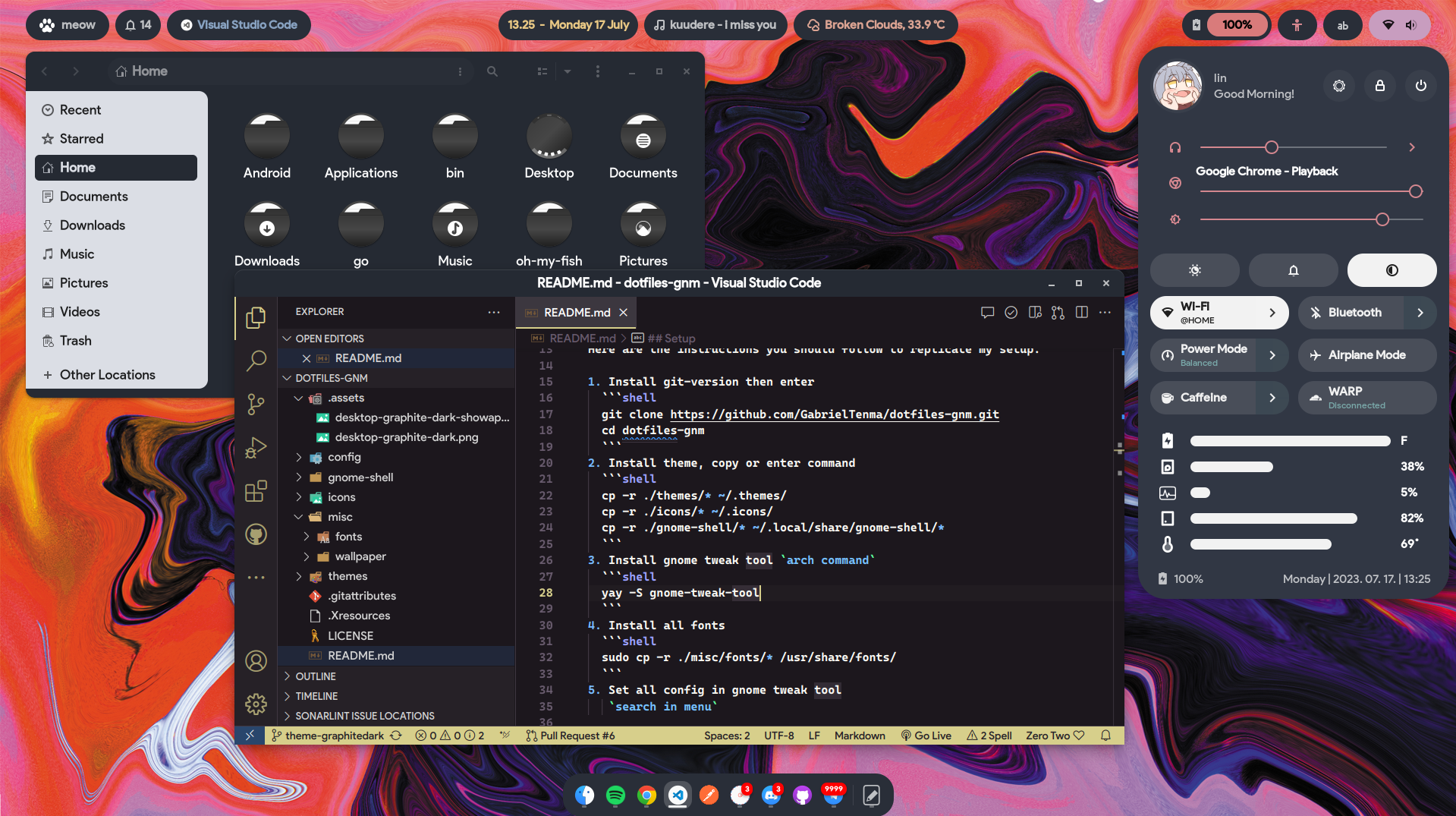Select Downloads in Files sidebar
The width and height of the screenshot is (1456, 816).
92,225
